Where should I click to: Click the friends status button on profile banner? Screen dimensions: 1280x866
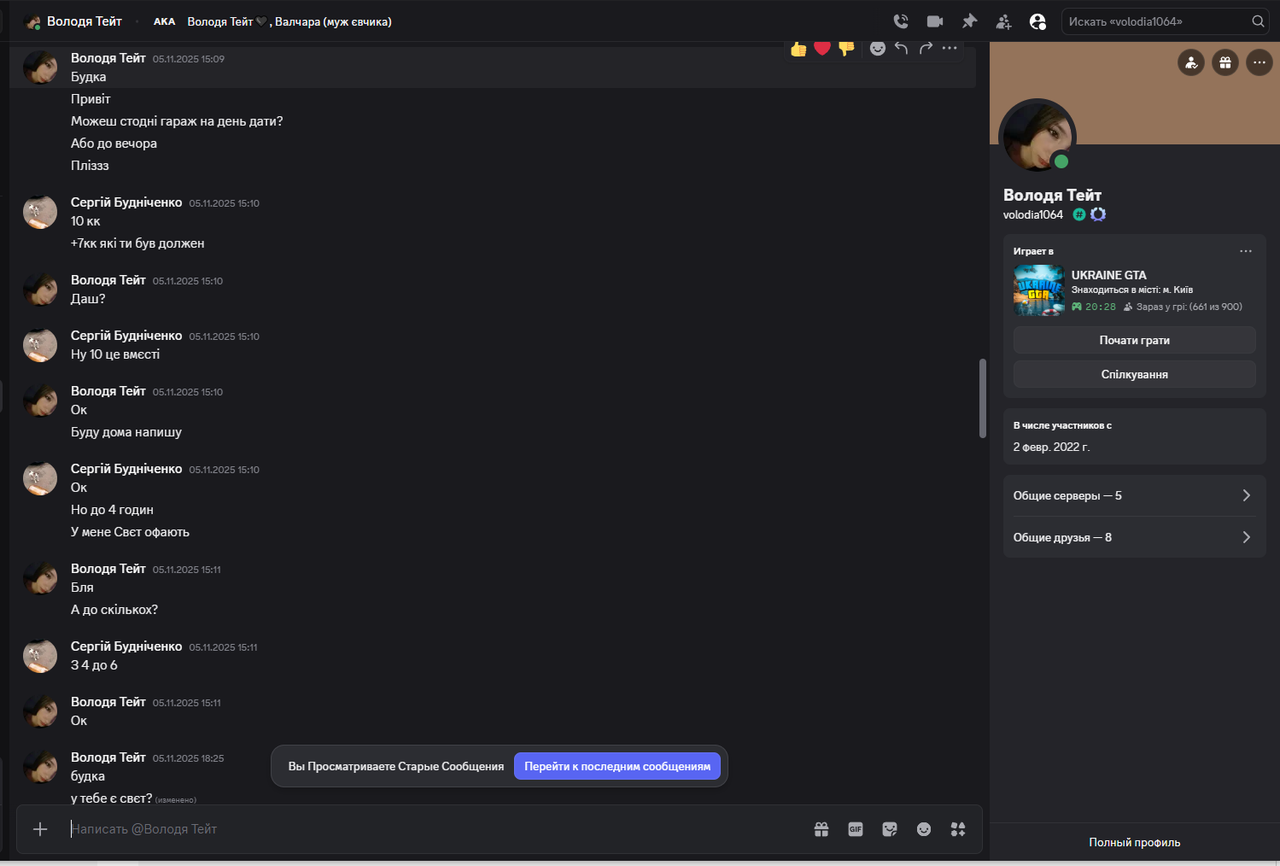point(1191,63)
